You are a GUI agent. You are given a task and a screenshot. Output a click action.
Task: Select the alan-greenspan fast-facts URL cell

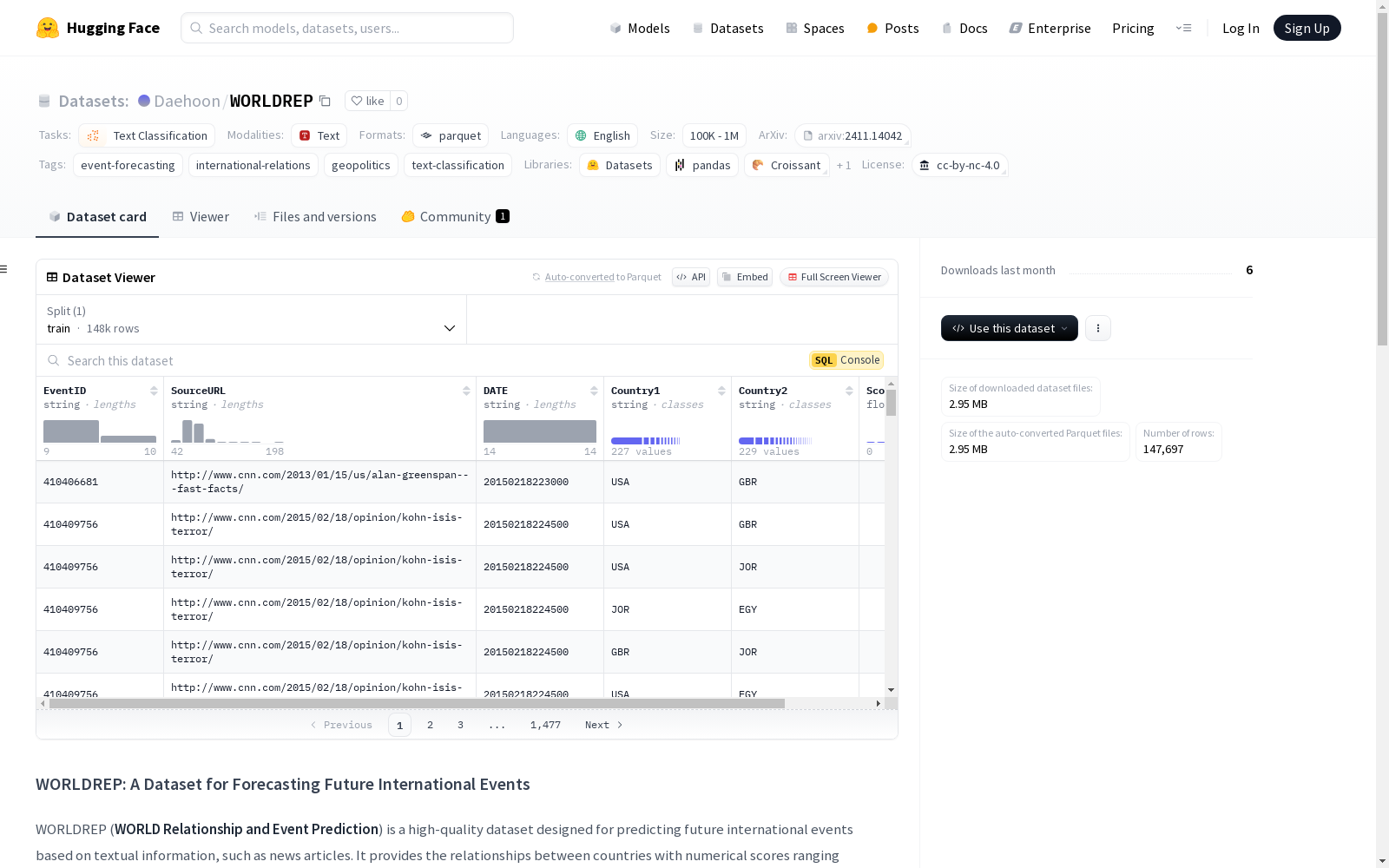[319, 482]
